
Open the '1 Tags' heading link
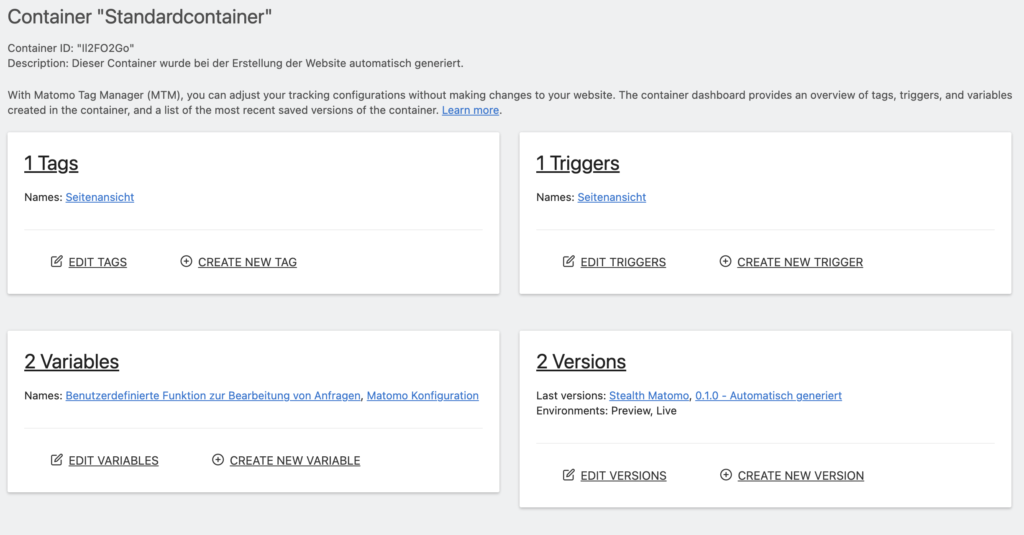(x=51, y=163)
